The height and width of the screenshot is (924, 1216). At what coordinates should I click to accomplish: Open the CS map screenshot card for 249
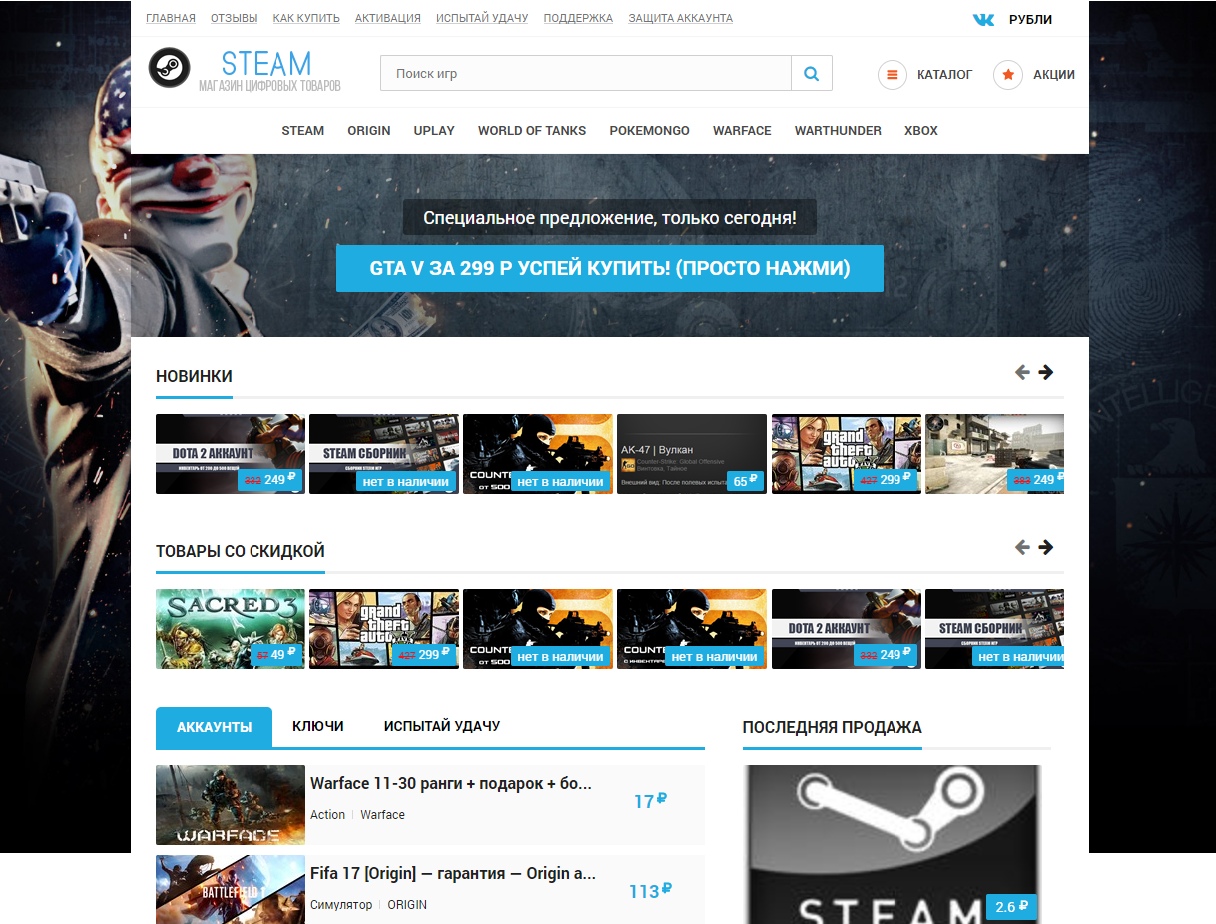[994, 454]
